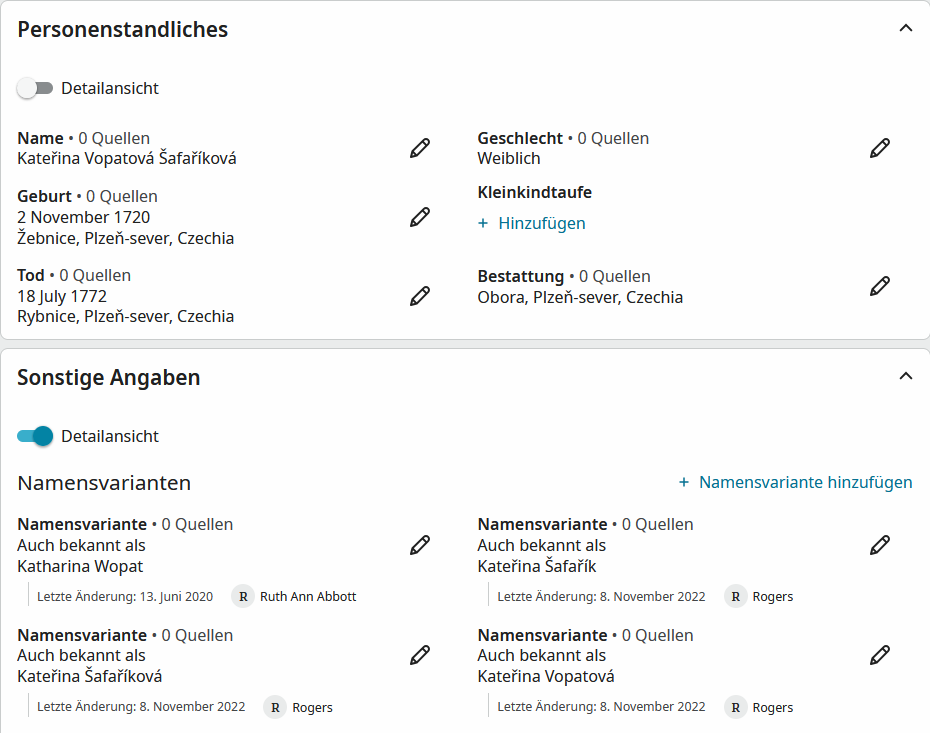Turn off Detailansicht under Sonstige Angaben
The width and height of the screenshot is (930, 733).
[x=35, y=436]
